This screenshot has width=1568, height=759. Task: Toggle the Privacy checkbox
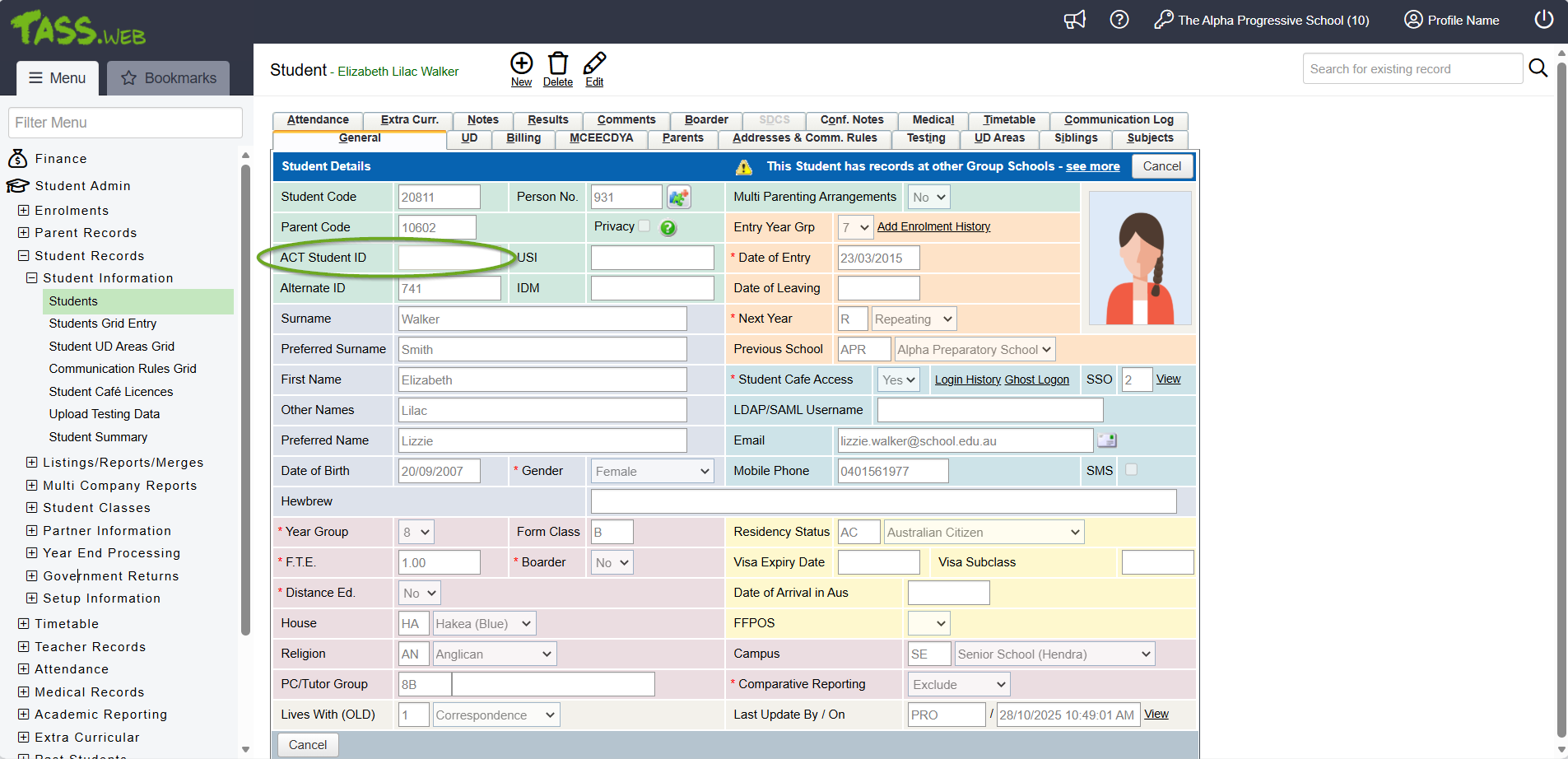(x=644, y=226)
